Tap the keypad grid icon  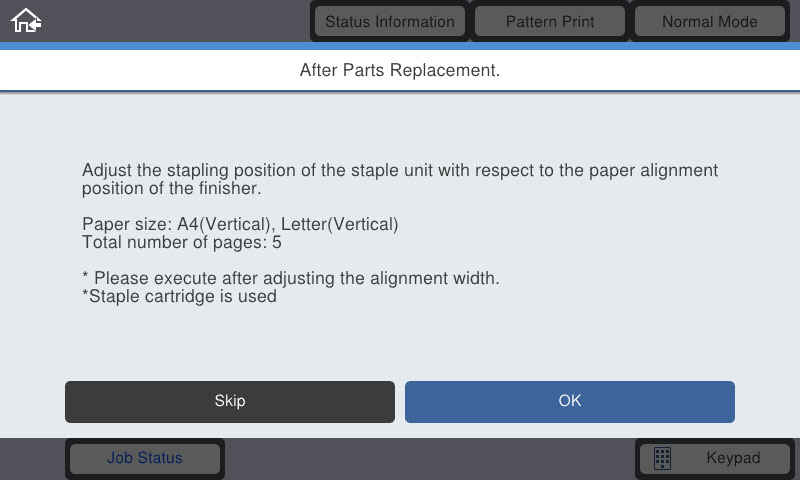click(662, 458)
